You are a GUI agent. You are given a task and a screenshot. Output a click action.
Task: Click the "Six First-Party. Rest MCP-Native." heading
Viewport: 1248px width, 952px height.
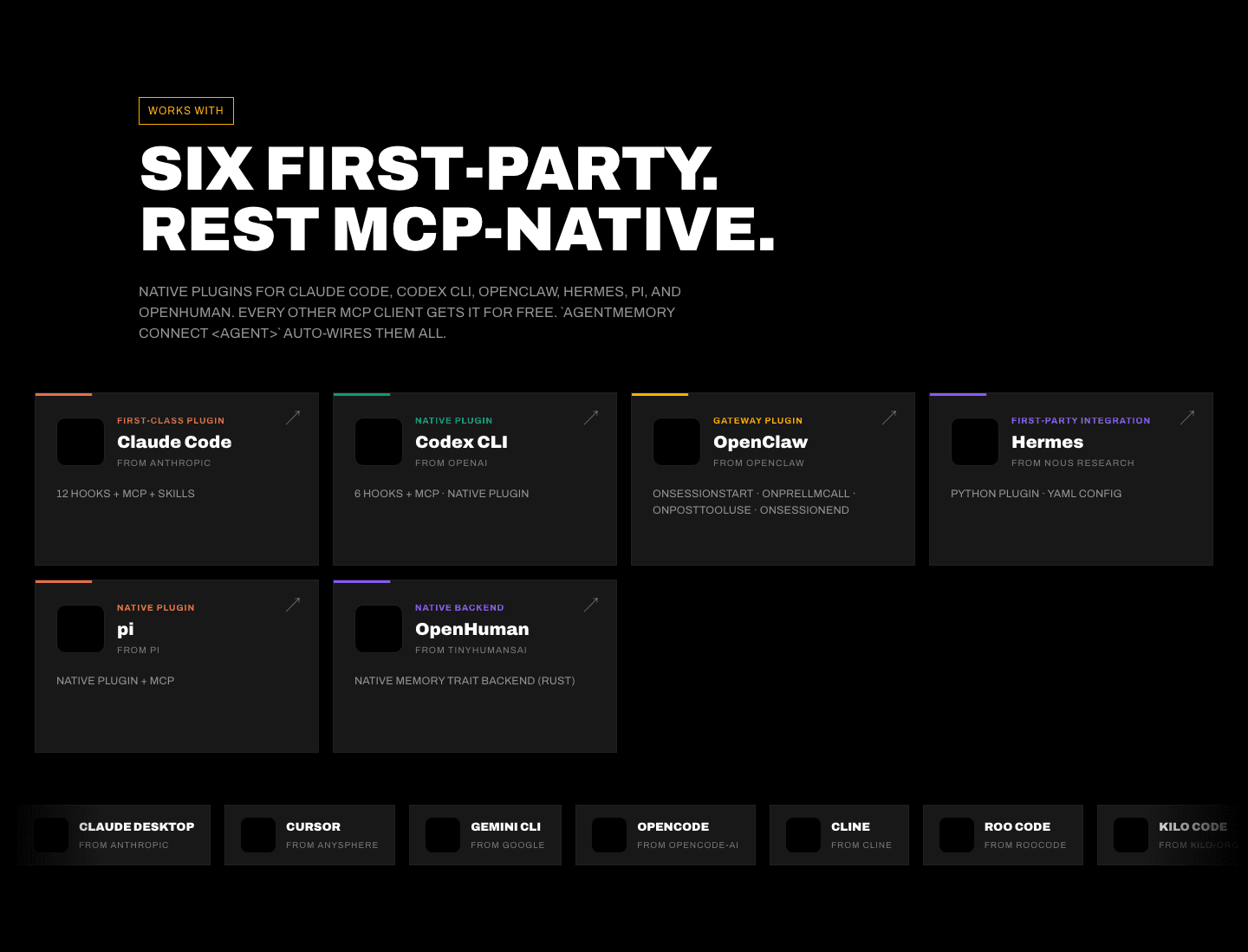click(x=458, y=198)
